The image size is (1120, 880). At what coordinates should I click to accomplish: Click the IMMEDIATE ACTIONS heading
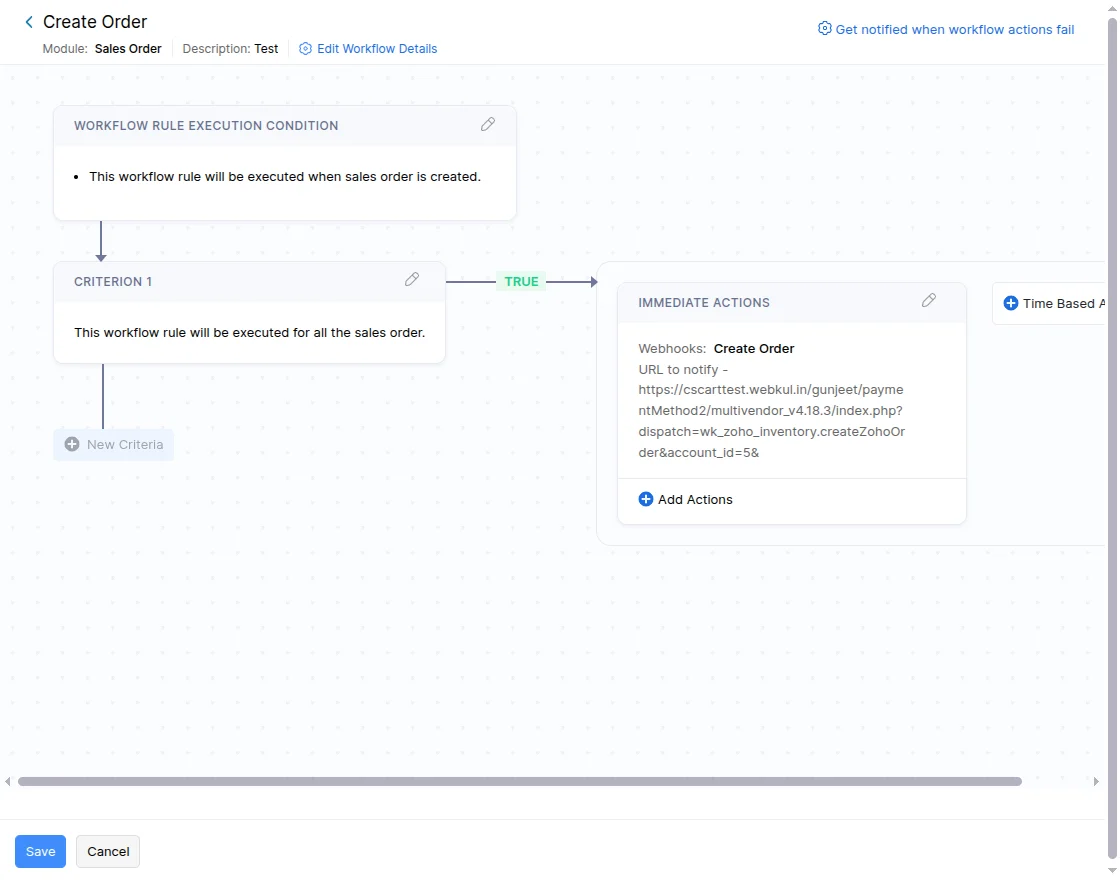704,302
